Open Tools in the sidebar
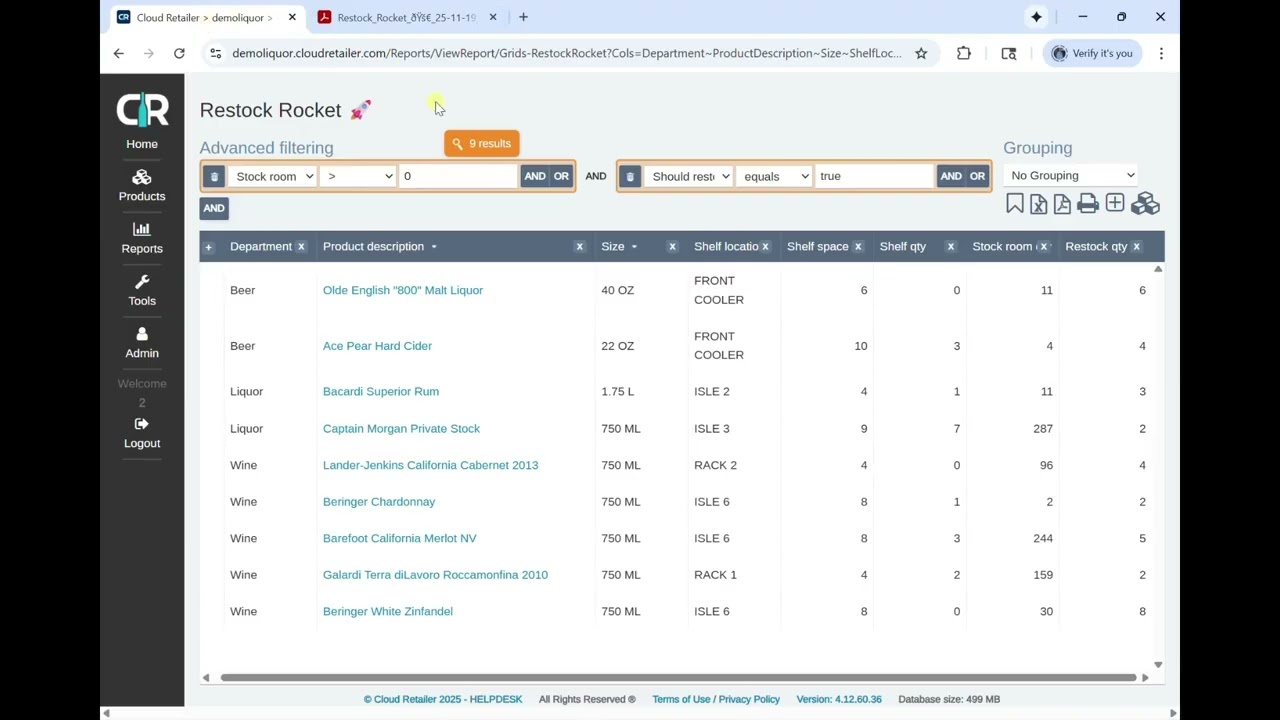Viewport: 1280px width, 720px height. tap(142, 290)
